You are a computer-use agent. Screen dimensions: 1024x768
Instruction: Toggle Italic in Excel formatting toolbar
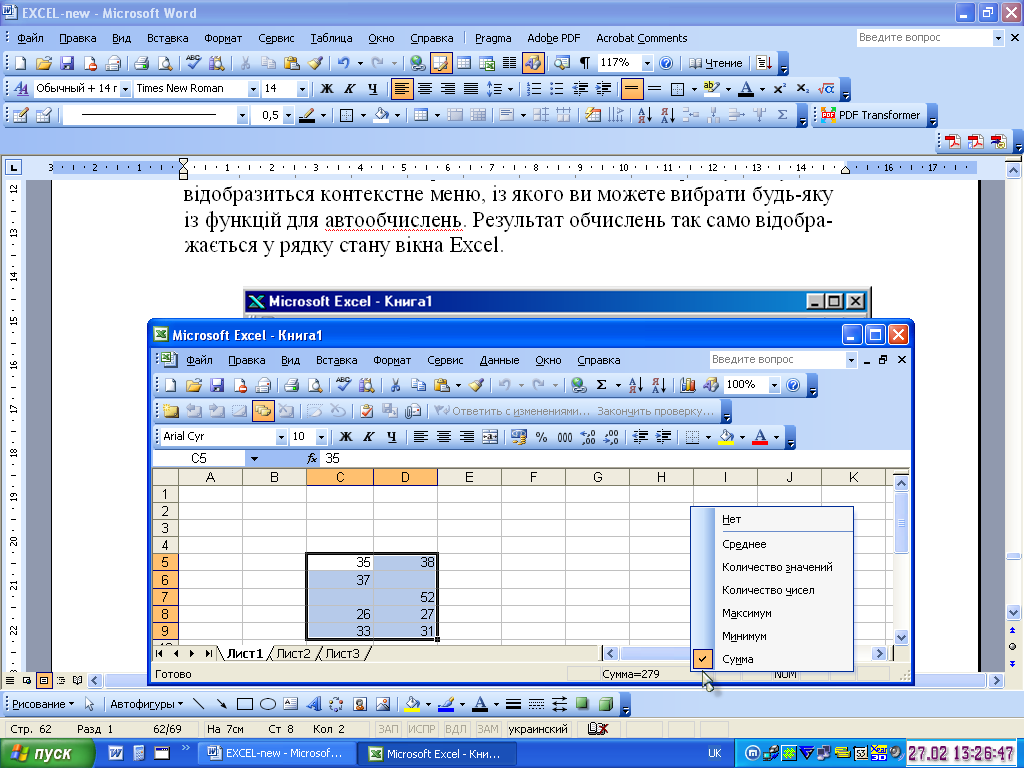(368, 437)
